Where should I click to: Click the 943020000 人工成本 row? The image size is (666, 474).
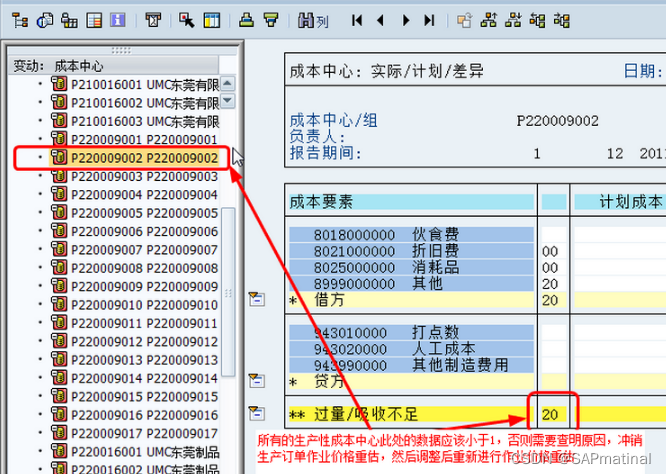coord(411,349)
